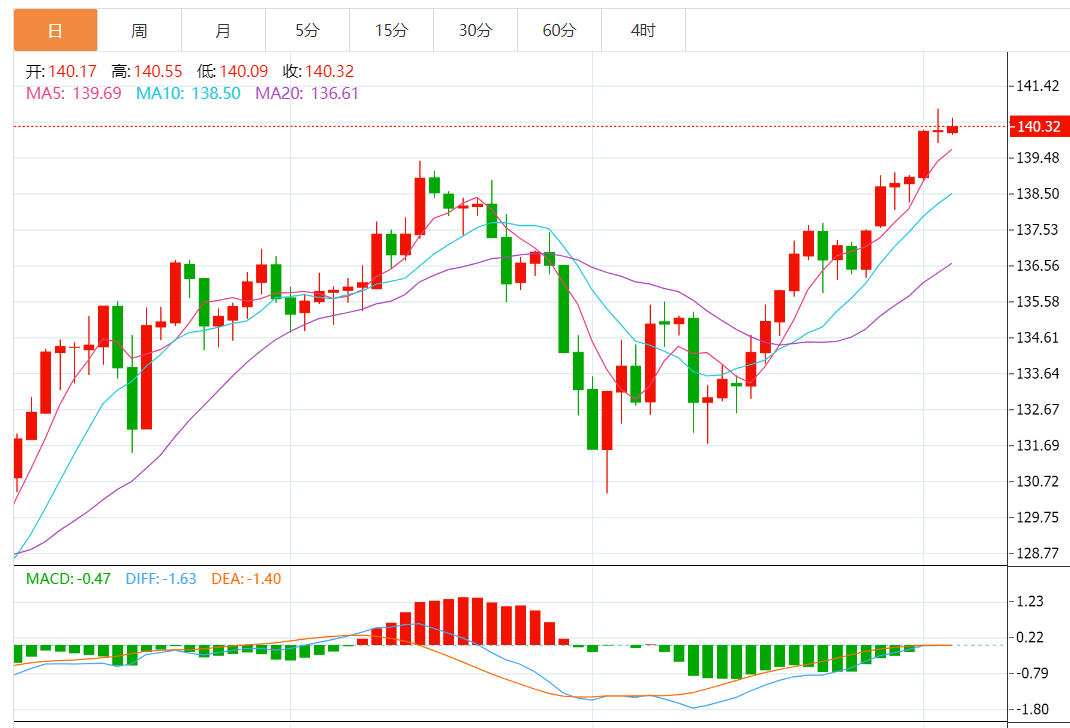Image resolution: width=1070 pixels, height=728 pixels.
Task: Click the 128.77 price axis label
Action: pos(1038,553)
